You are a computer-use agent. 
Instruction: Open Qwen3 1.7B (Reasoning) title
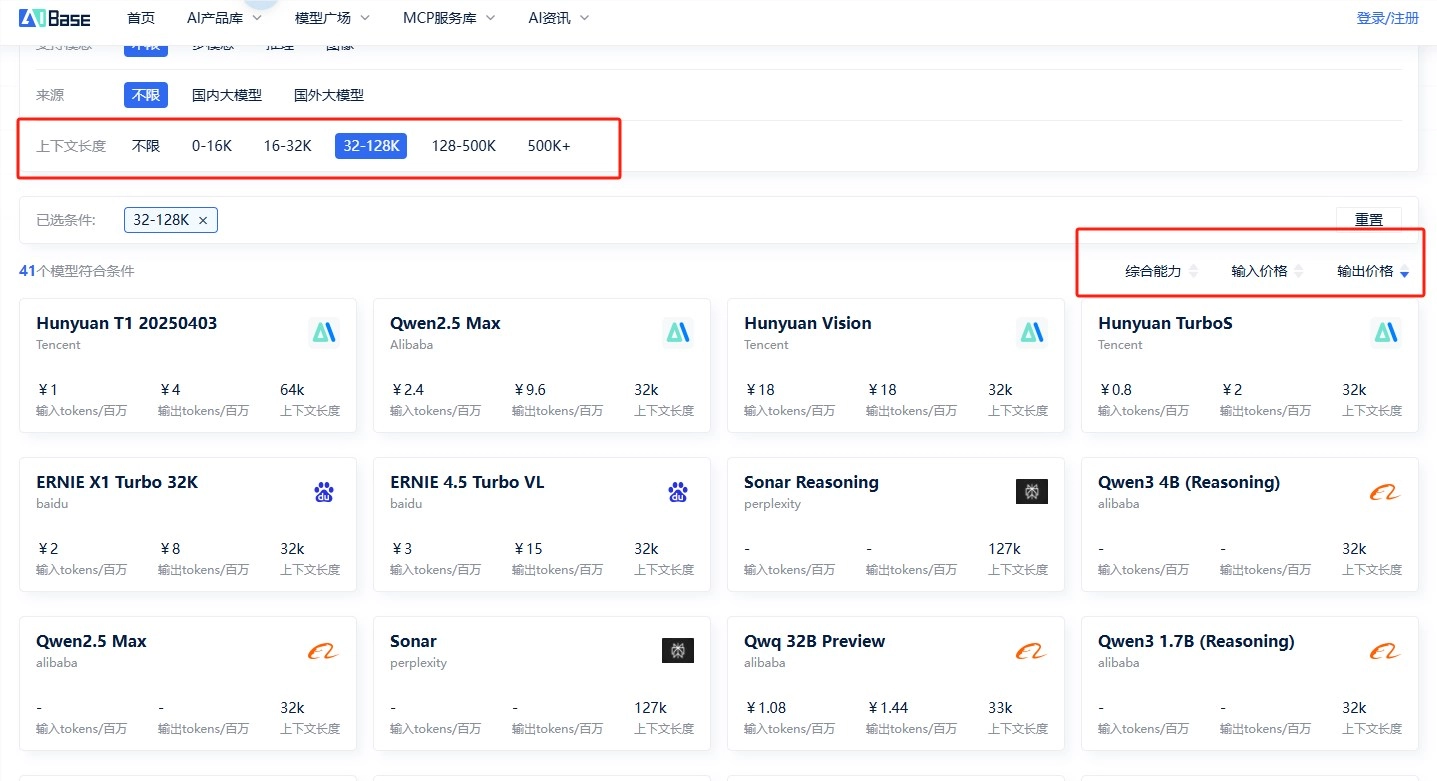[1196, 641]
